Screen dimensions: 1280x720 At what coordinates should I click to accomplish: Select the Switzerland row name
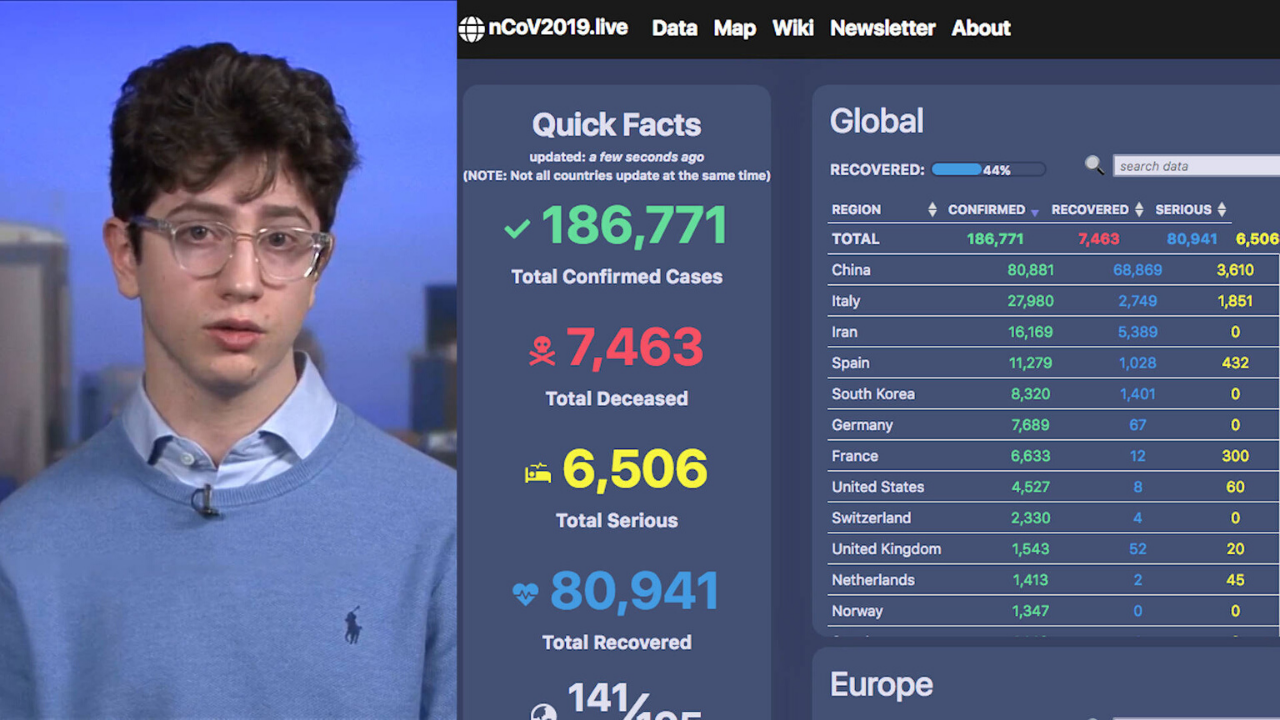[872, 518]
